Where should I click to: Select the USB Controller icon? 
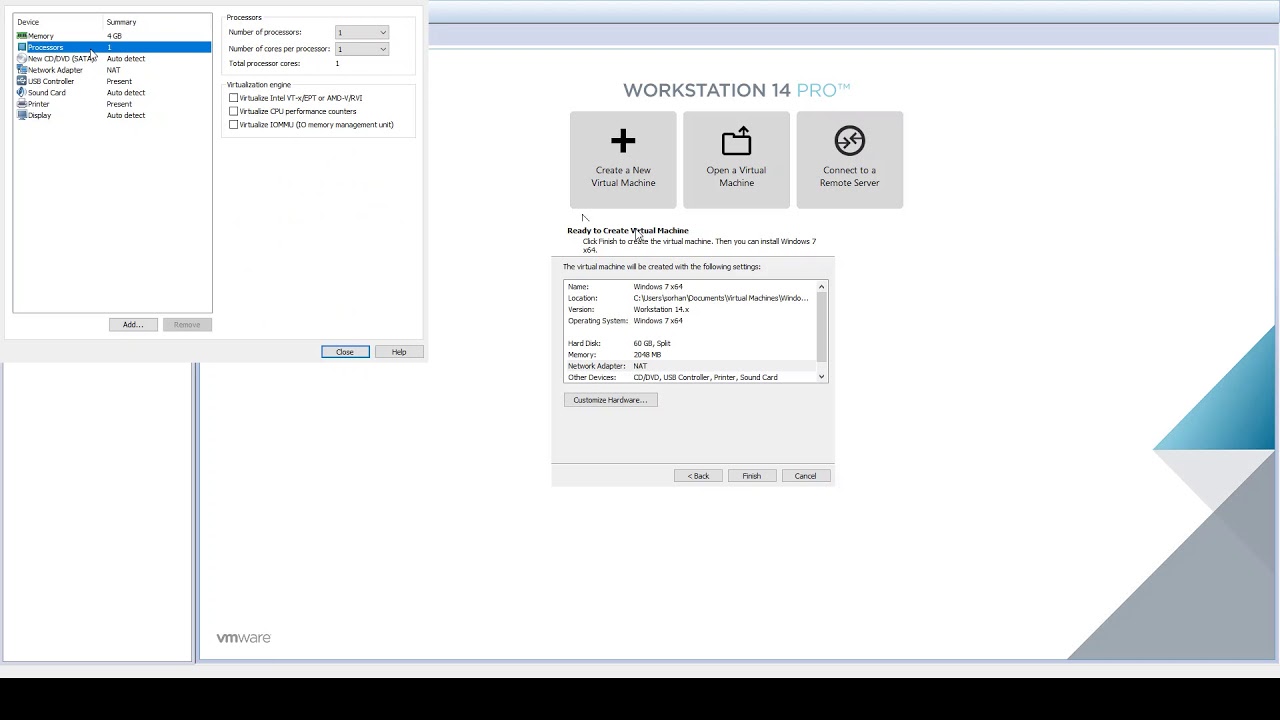point(22,81)
